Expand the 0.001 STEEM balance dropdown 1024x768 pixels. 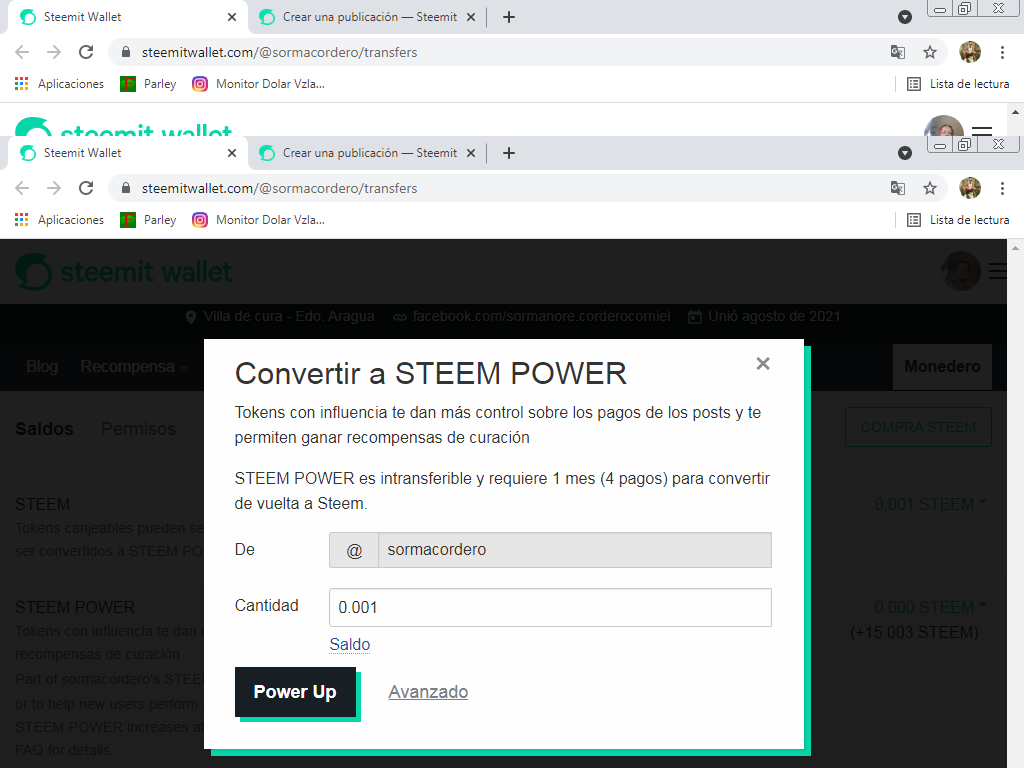tap(931, 504)
